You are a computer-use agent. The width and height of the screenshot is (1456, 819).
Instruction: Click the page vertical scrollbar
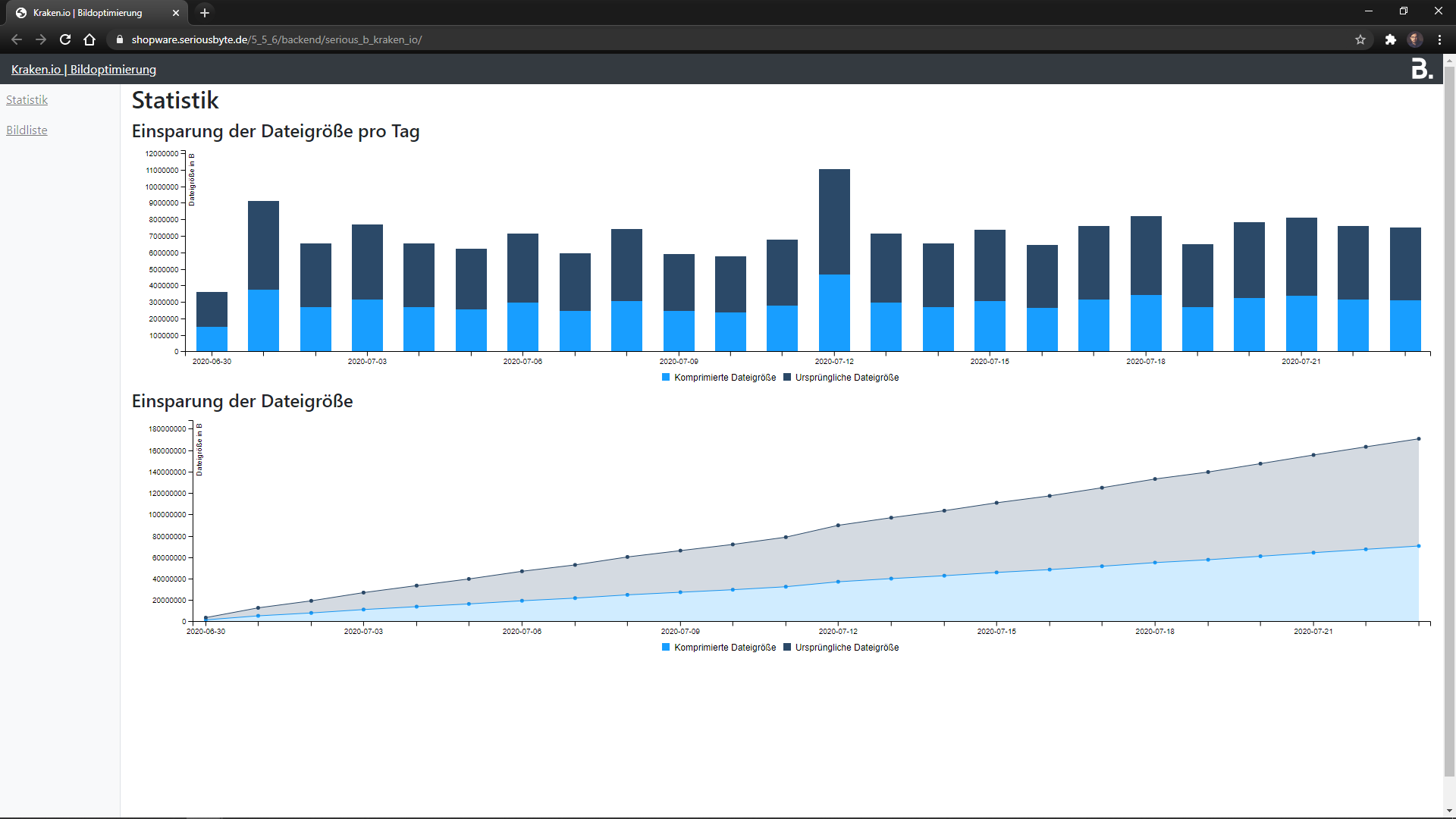[x=1449, y=422]
